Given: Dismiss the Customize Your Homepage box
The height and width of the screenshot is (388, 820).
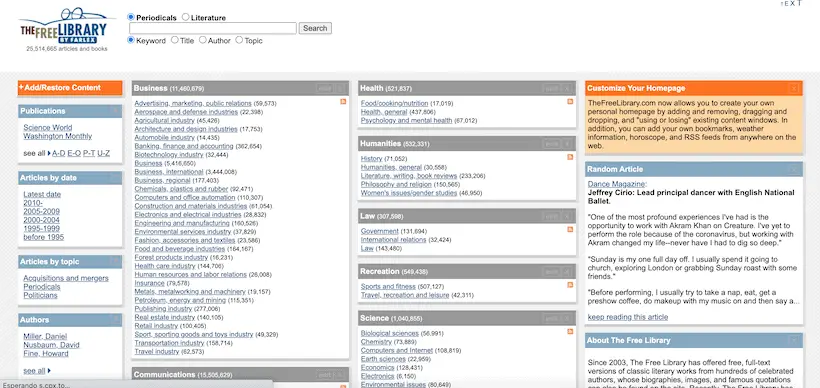Looking at the screenshot, I should point(794,88).
